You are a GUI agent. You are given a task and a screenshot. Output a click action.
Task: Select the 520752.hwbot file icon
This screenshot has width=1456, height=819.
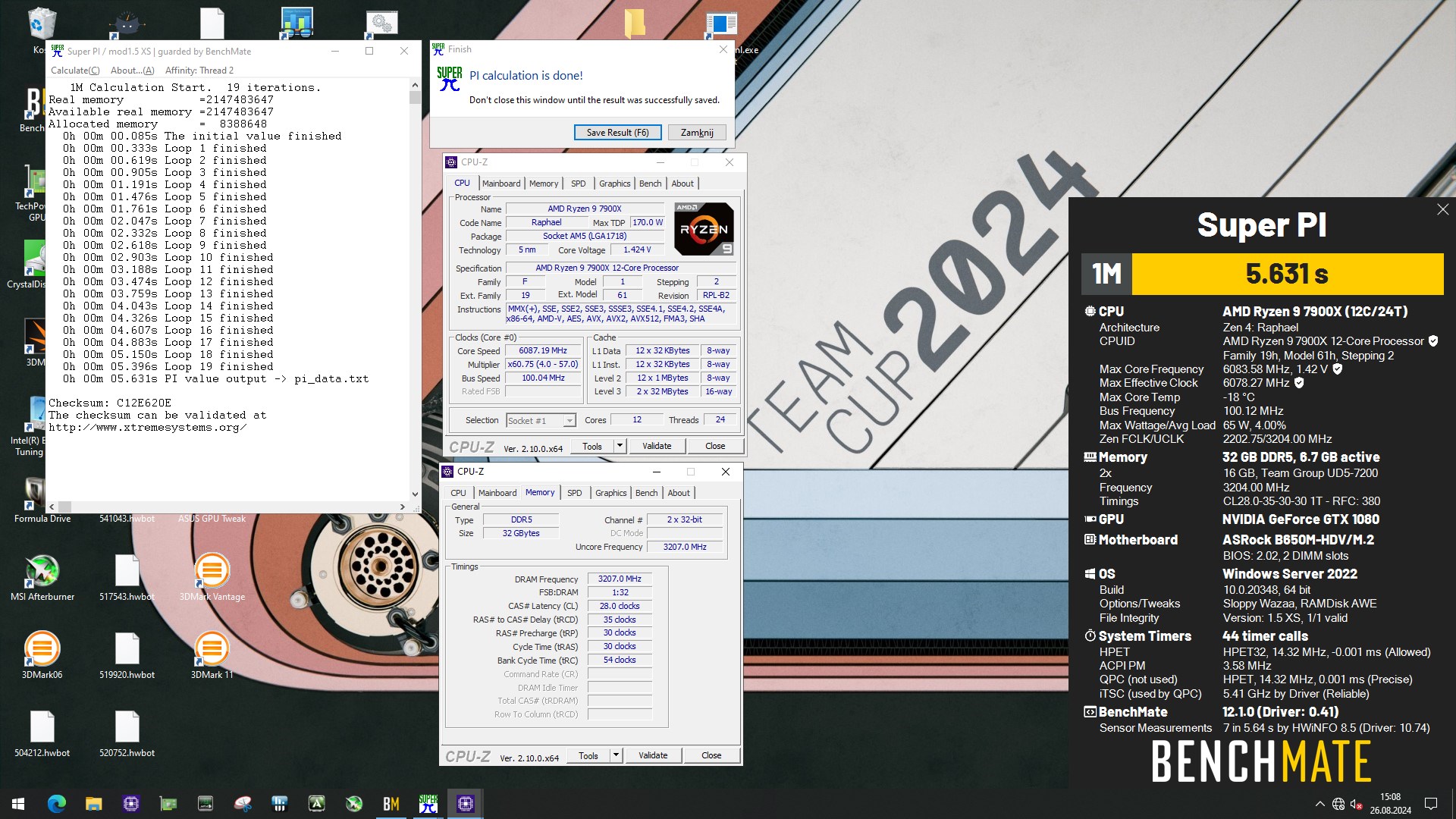click(127, 734)
